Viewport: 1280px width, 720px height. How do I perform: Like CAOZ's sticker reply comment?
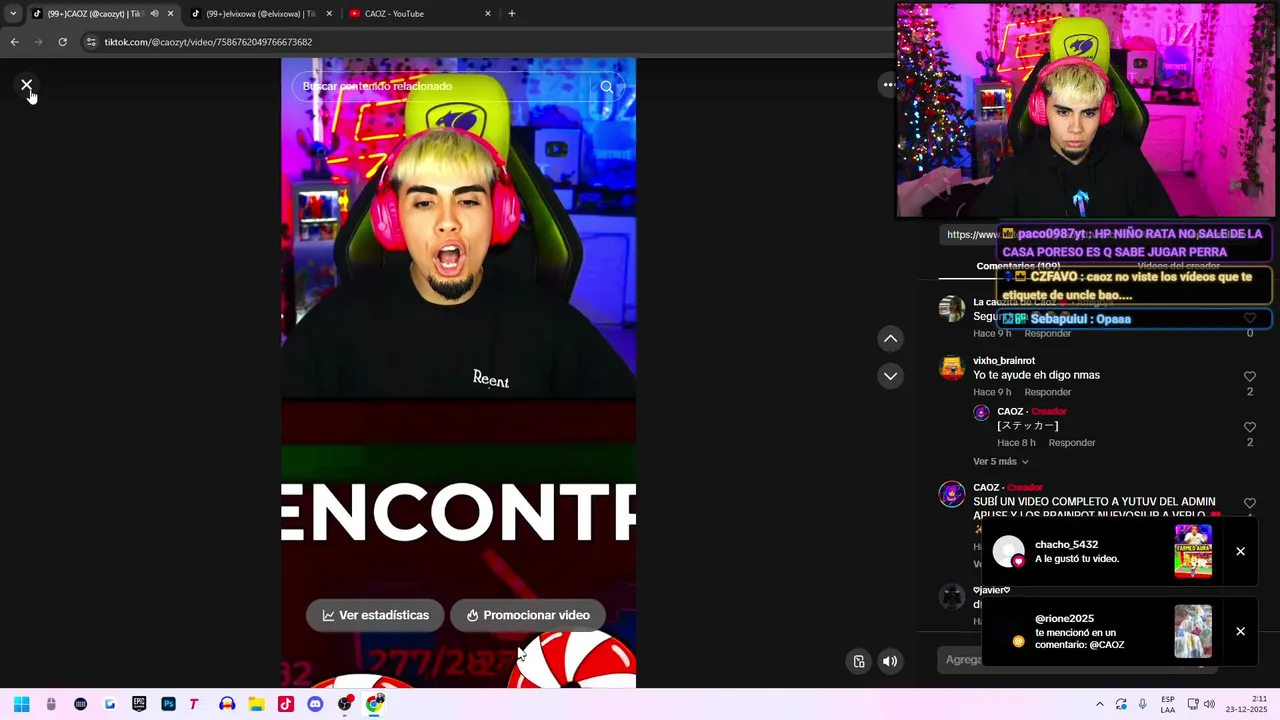1249,427
